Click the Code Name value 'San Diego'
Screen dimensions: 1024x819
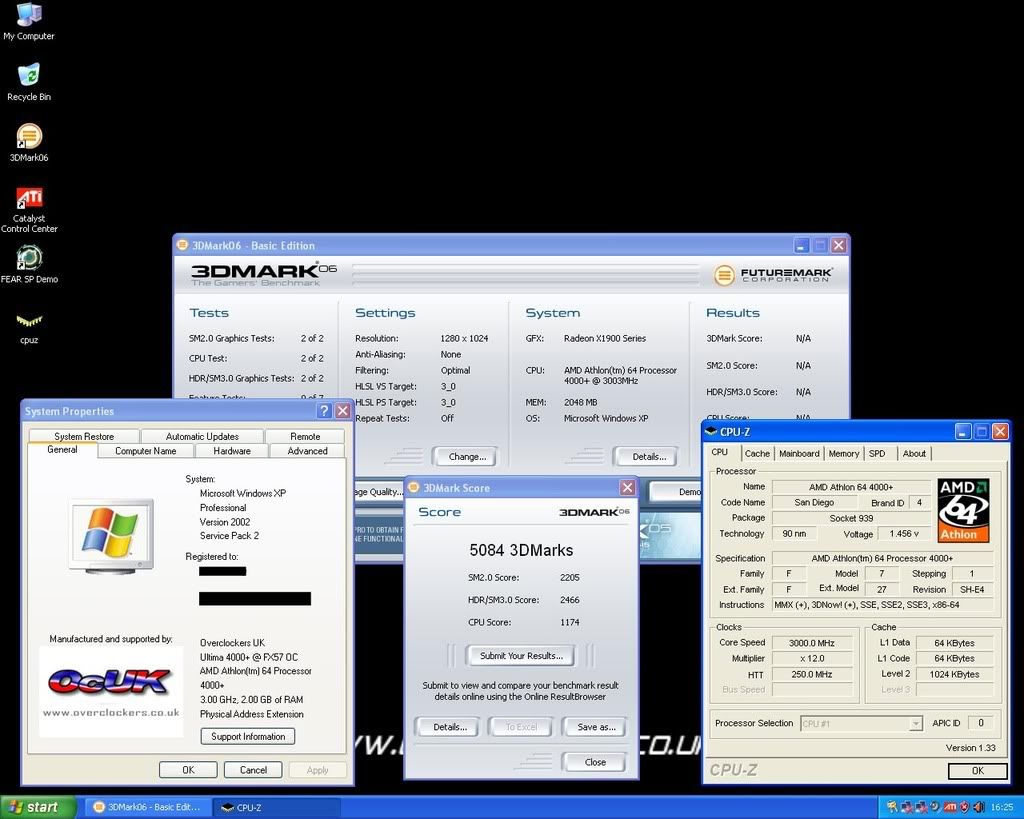[x=814, y=502]
